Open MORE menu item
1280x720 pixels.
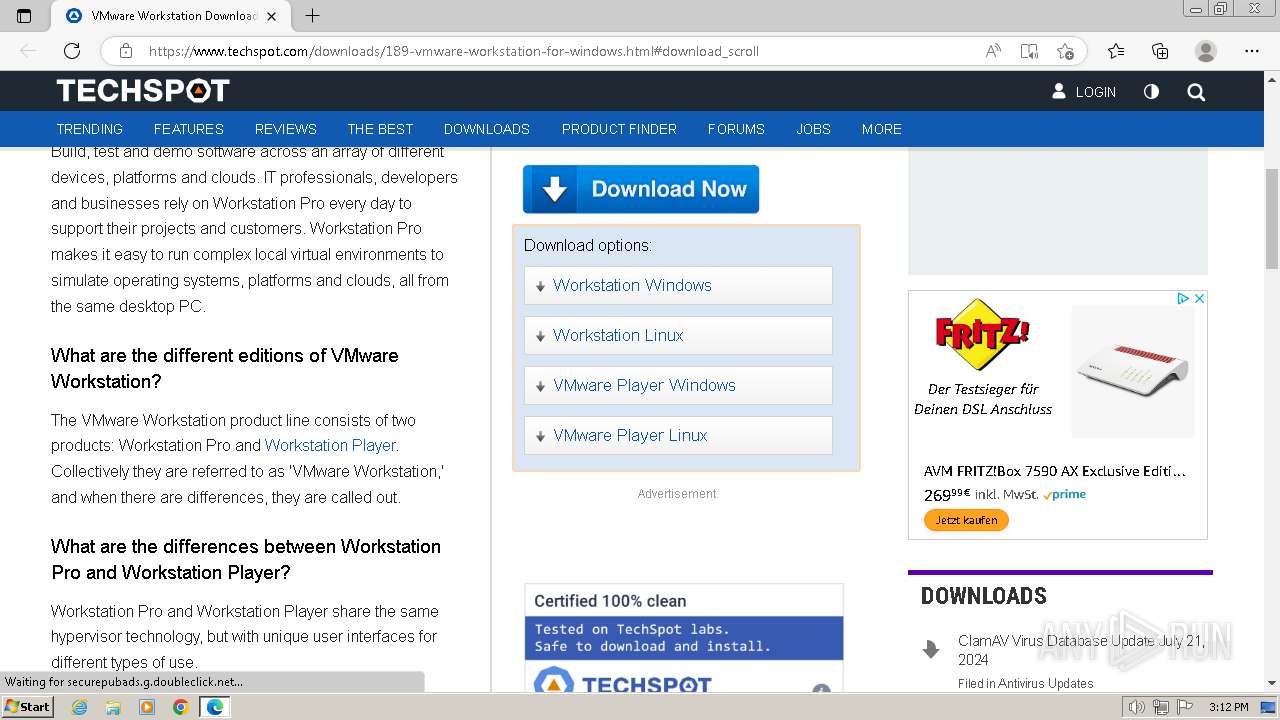tap(882, 129)
